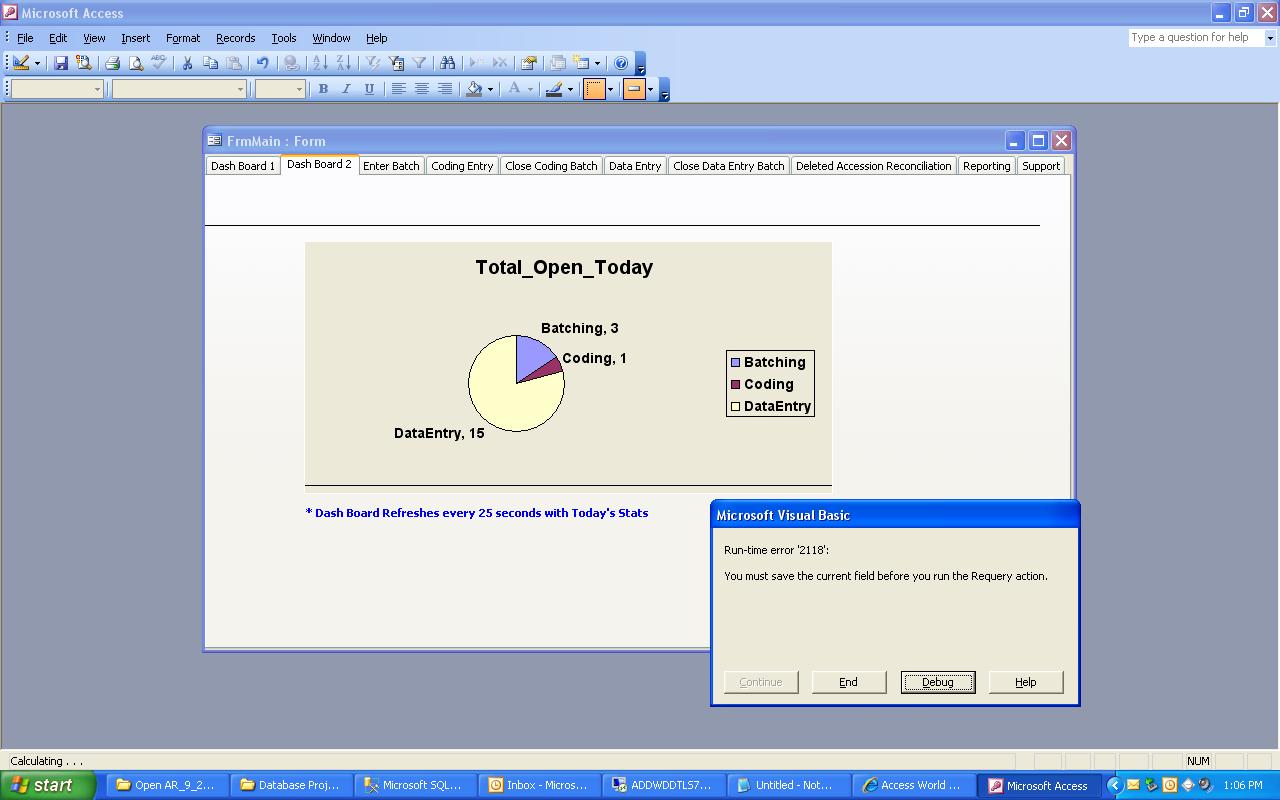Open Microsoft Access Help question mark icon
This screenshot has width=1280, height=800.
point(621,63)
